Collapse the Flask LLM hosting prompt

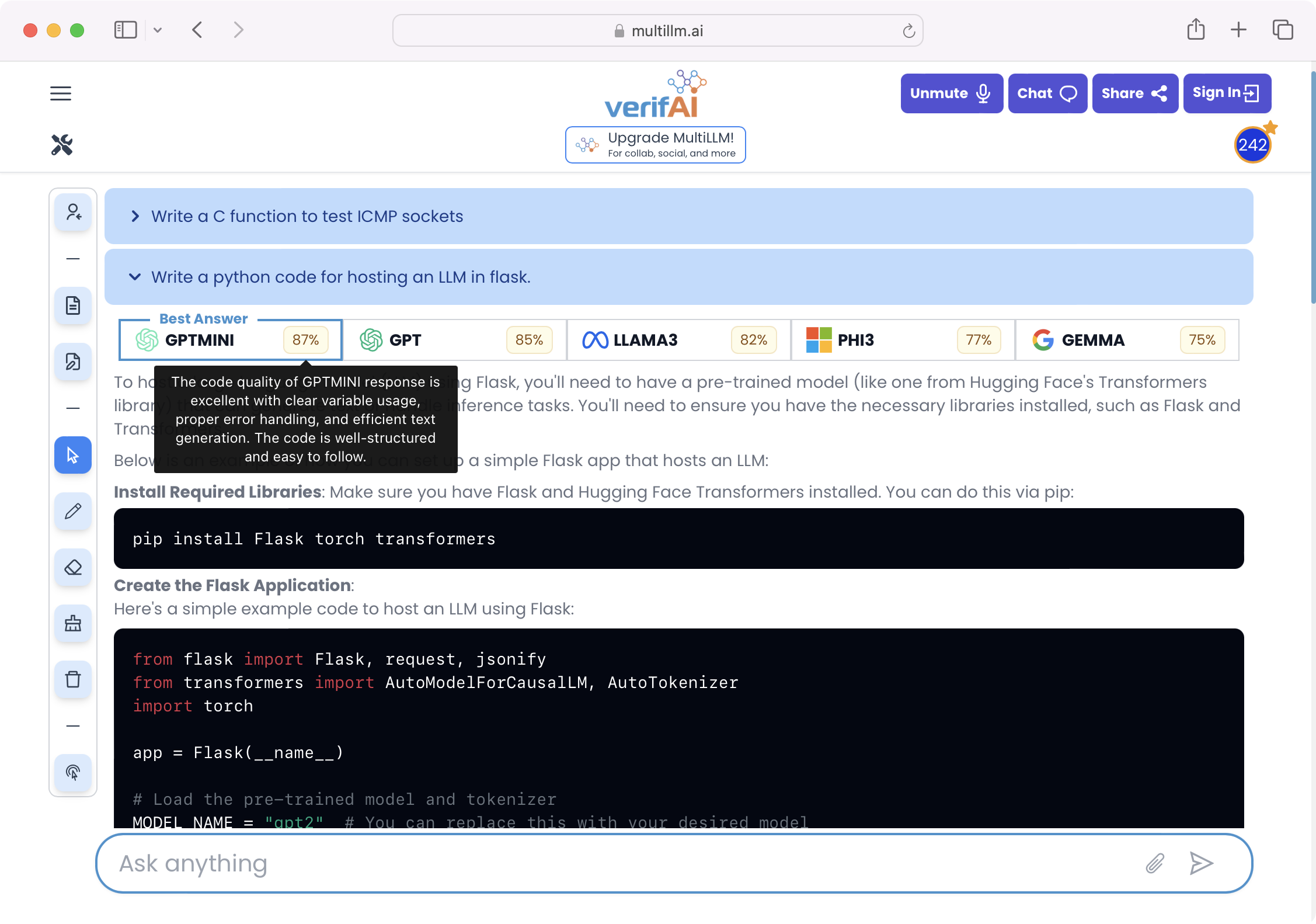point(137,277)
